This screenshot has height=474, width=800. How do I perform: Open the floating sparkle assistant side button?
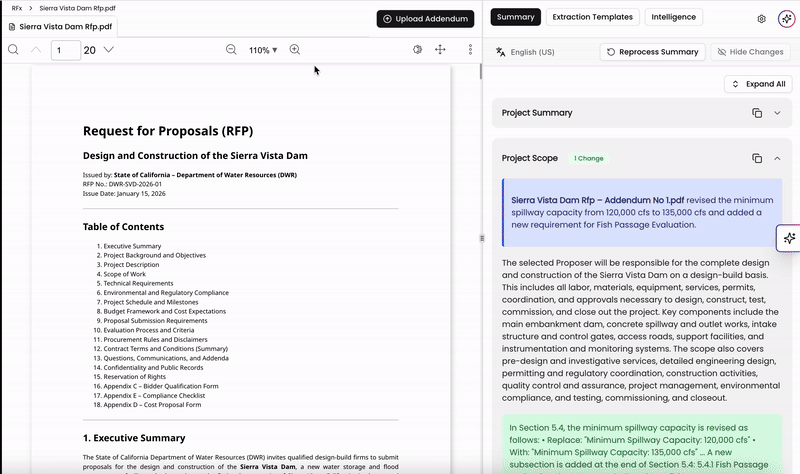[789, 238]
